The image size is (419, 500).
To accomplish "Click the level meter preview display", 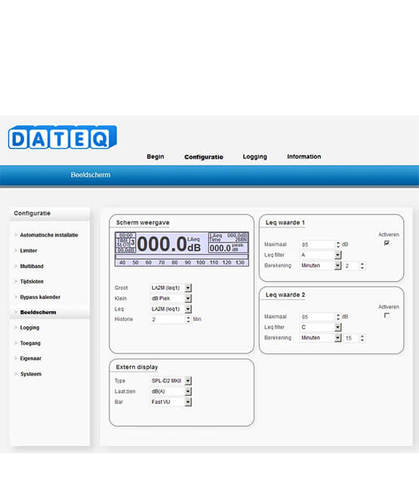I will (x=182, y=249).
